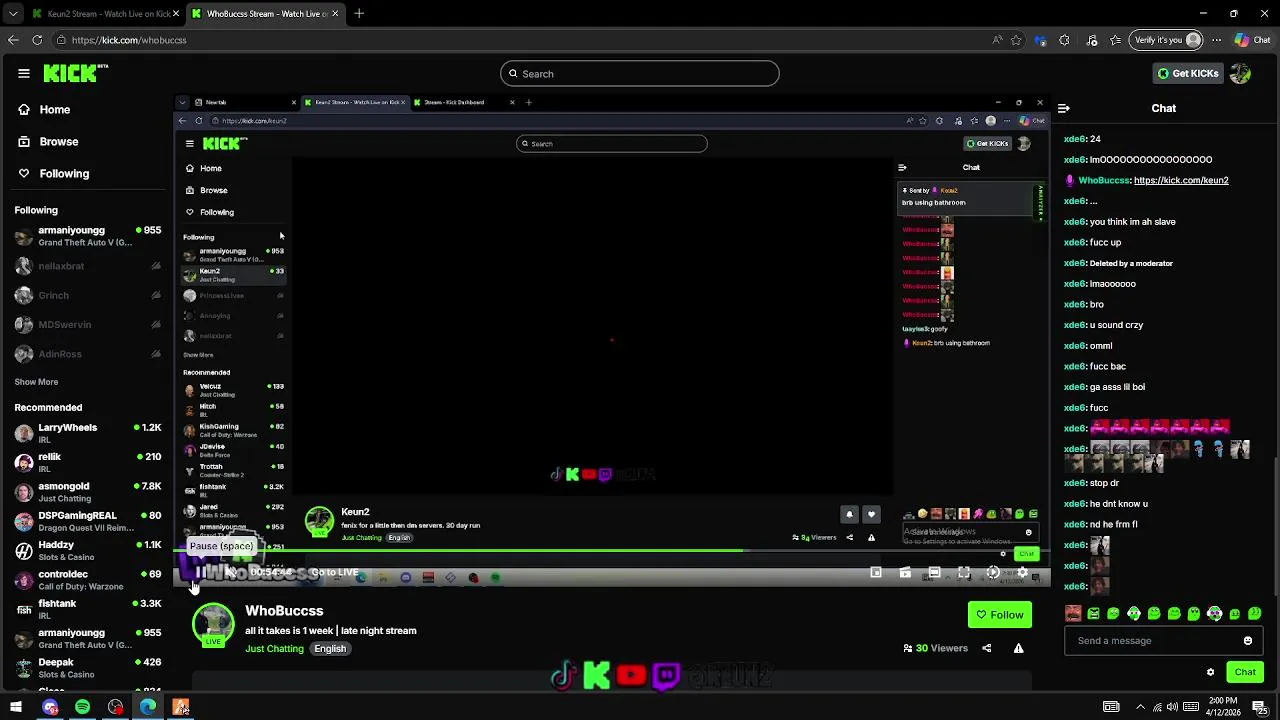Open MDSwervin channel in sidebar
This screenshot has width=1280, height=720.
coord(88,325)
